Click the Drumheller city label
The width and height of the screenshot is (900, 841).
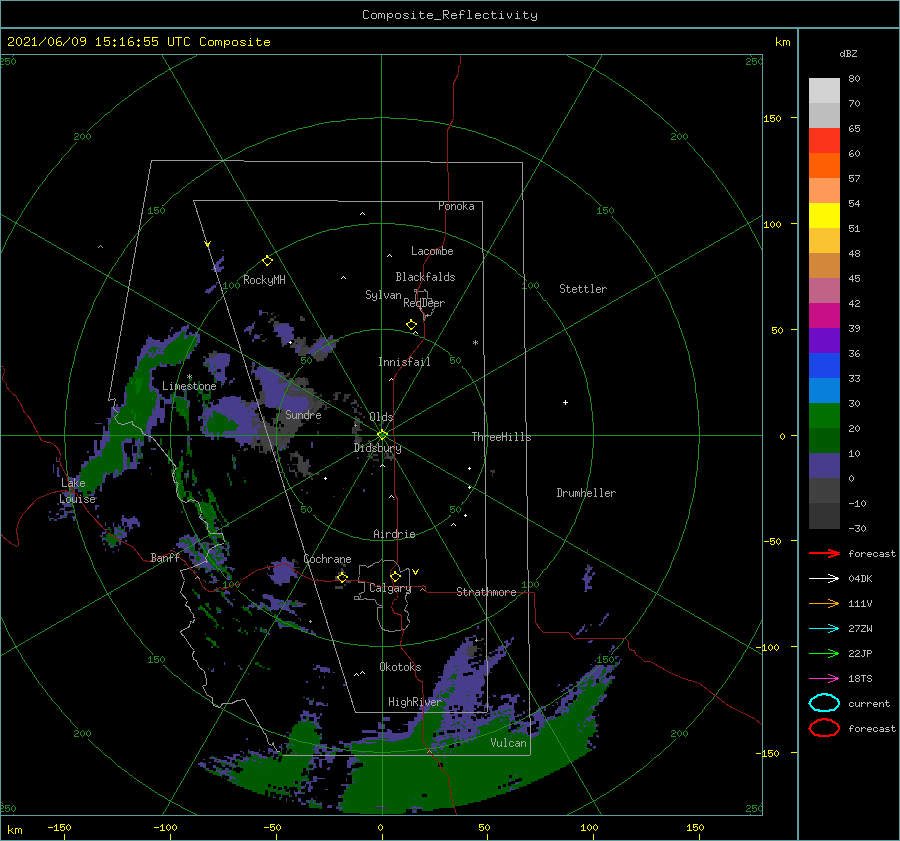pos(586,493)
